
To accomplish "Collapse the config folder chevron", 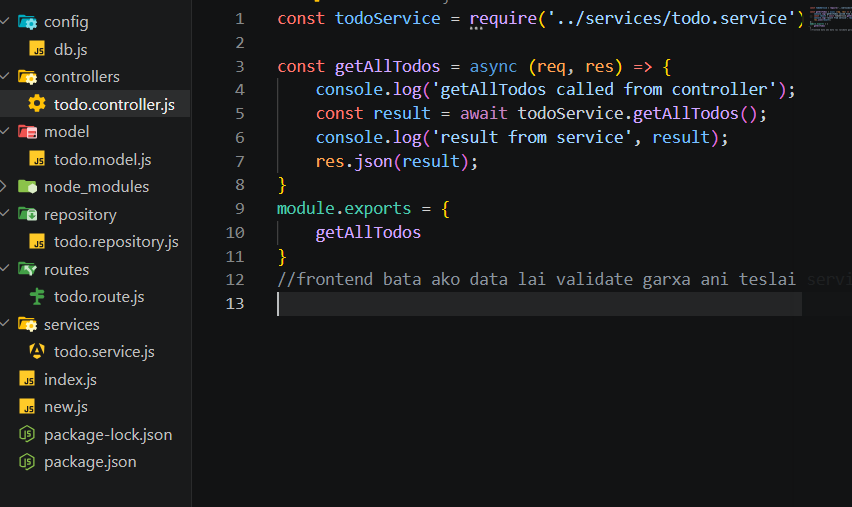I will coord(5,21).
